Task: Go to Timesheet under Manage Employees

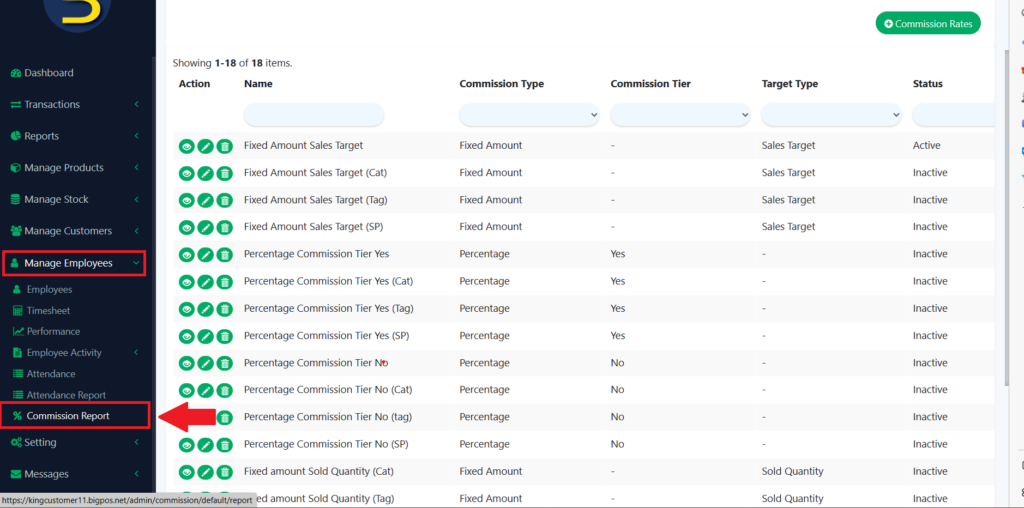Action: click(48, 310)
